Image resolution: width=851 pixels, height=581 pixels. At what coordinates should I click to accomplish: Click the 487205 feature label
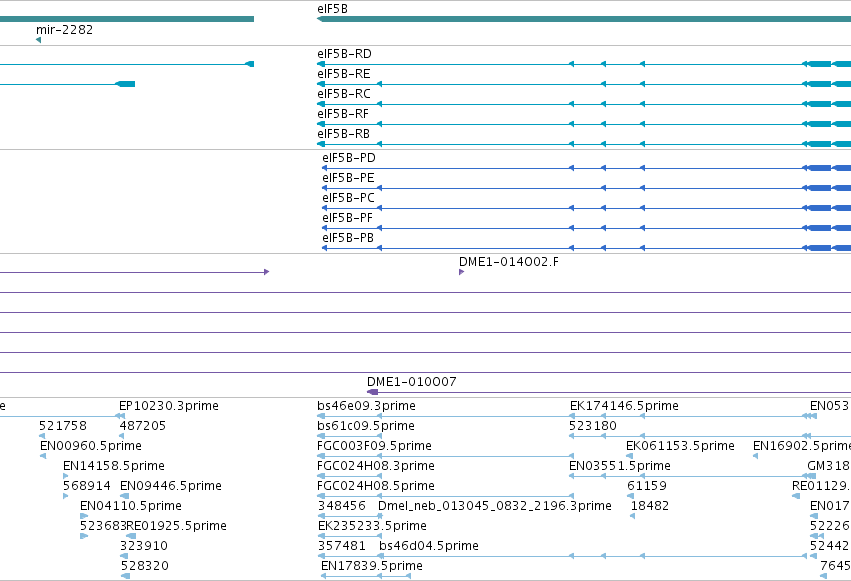[143, 426]
